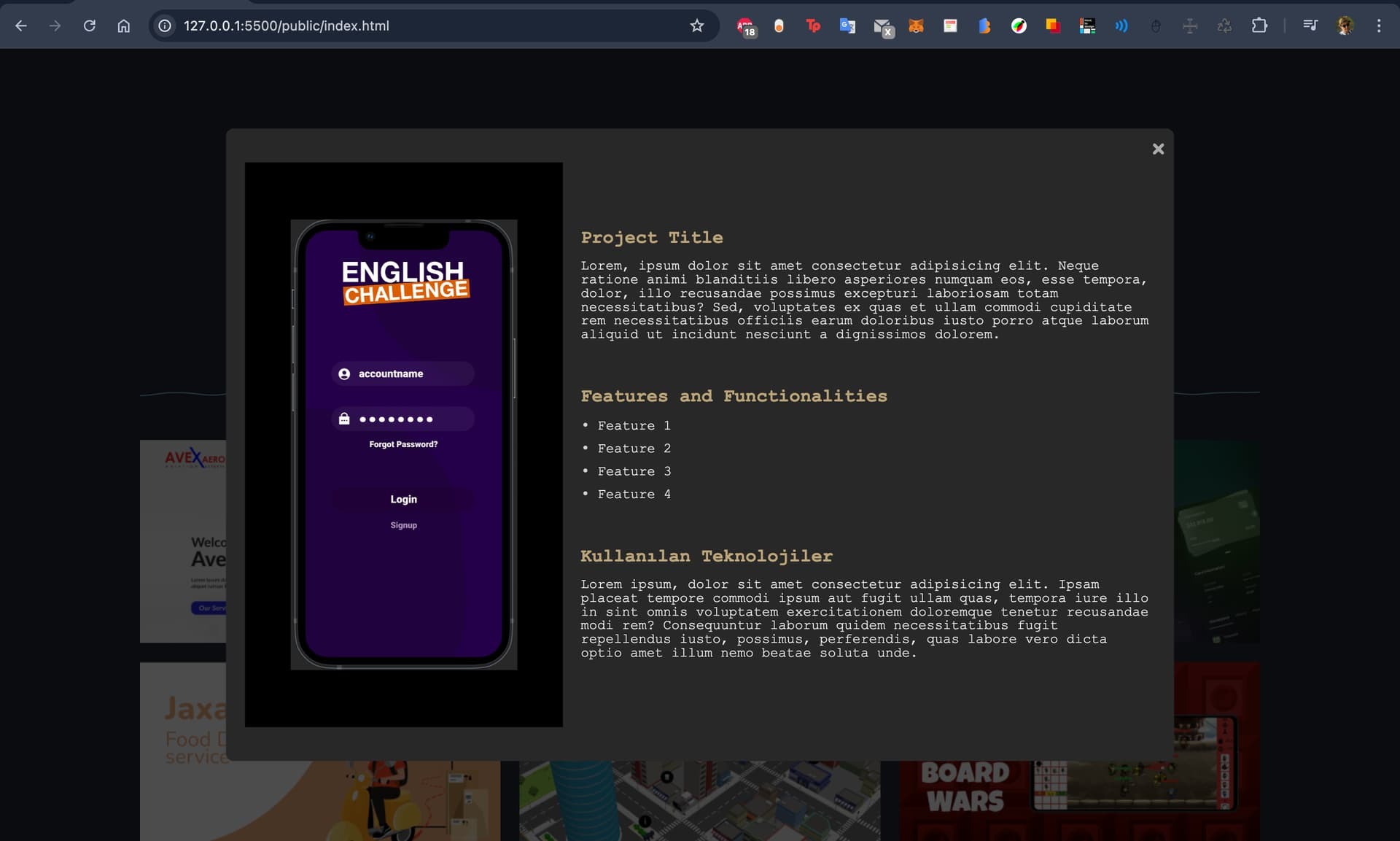This screenshot has width=1400, height=841.
Task: Open the AdBlock extension showing 18
Action: coord(745,26)
